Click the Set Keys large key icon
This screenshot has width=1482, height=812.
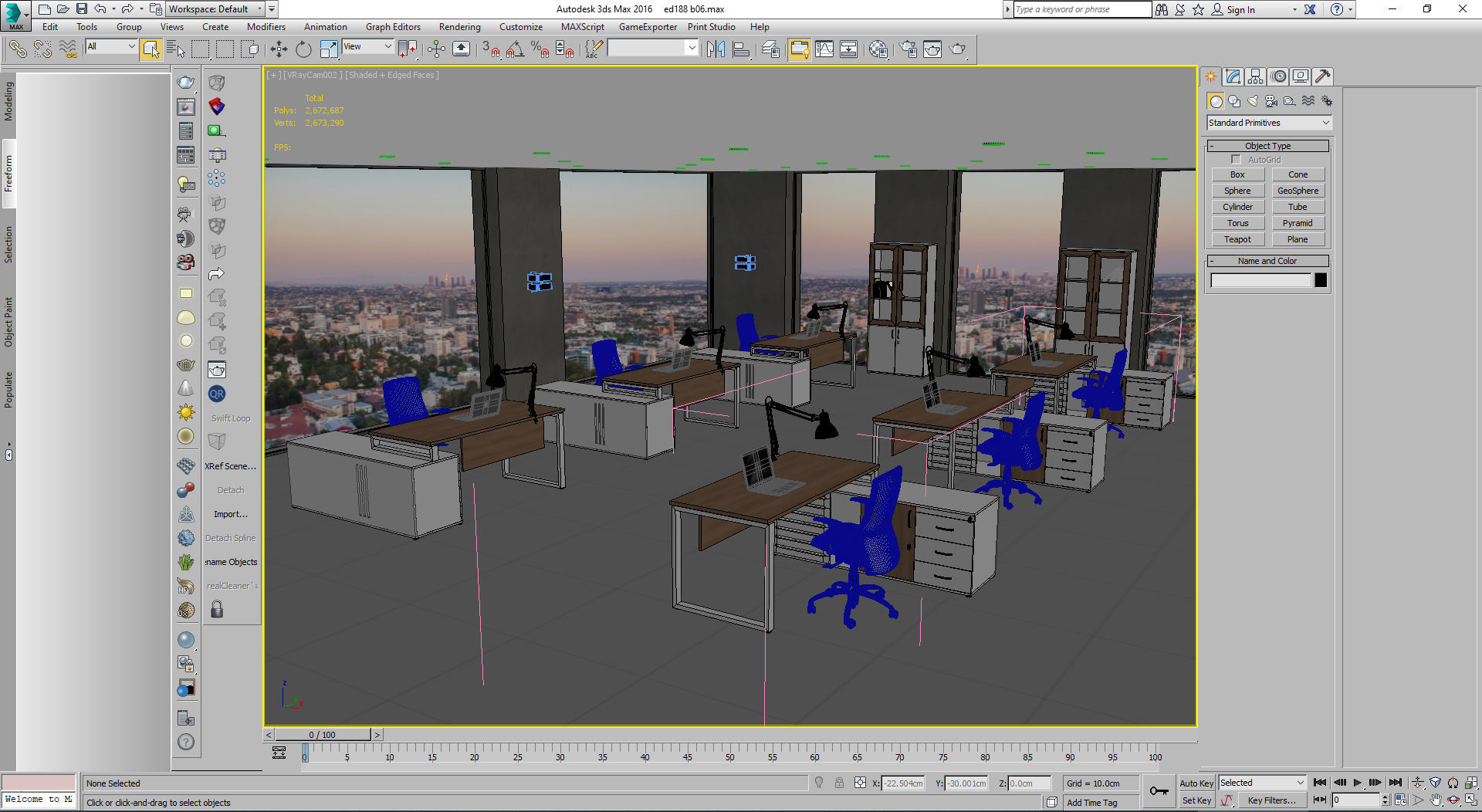1159,791
